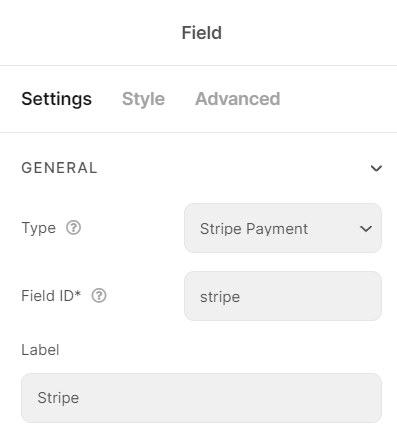Click the GENERAL section heading
The image size is (397, 430).
click(59, 168)
